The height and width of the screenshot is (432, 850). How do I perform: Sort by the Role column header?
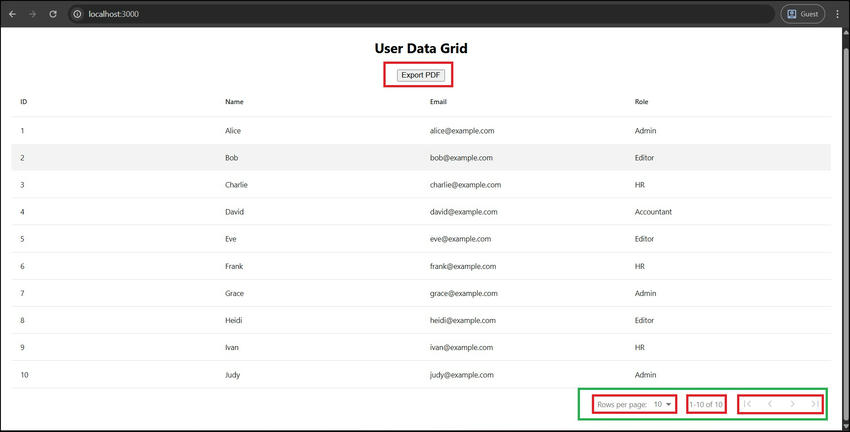642,102
